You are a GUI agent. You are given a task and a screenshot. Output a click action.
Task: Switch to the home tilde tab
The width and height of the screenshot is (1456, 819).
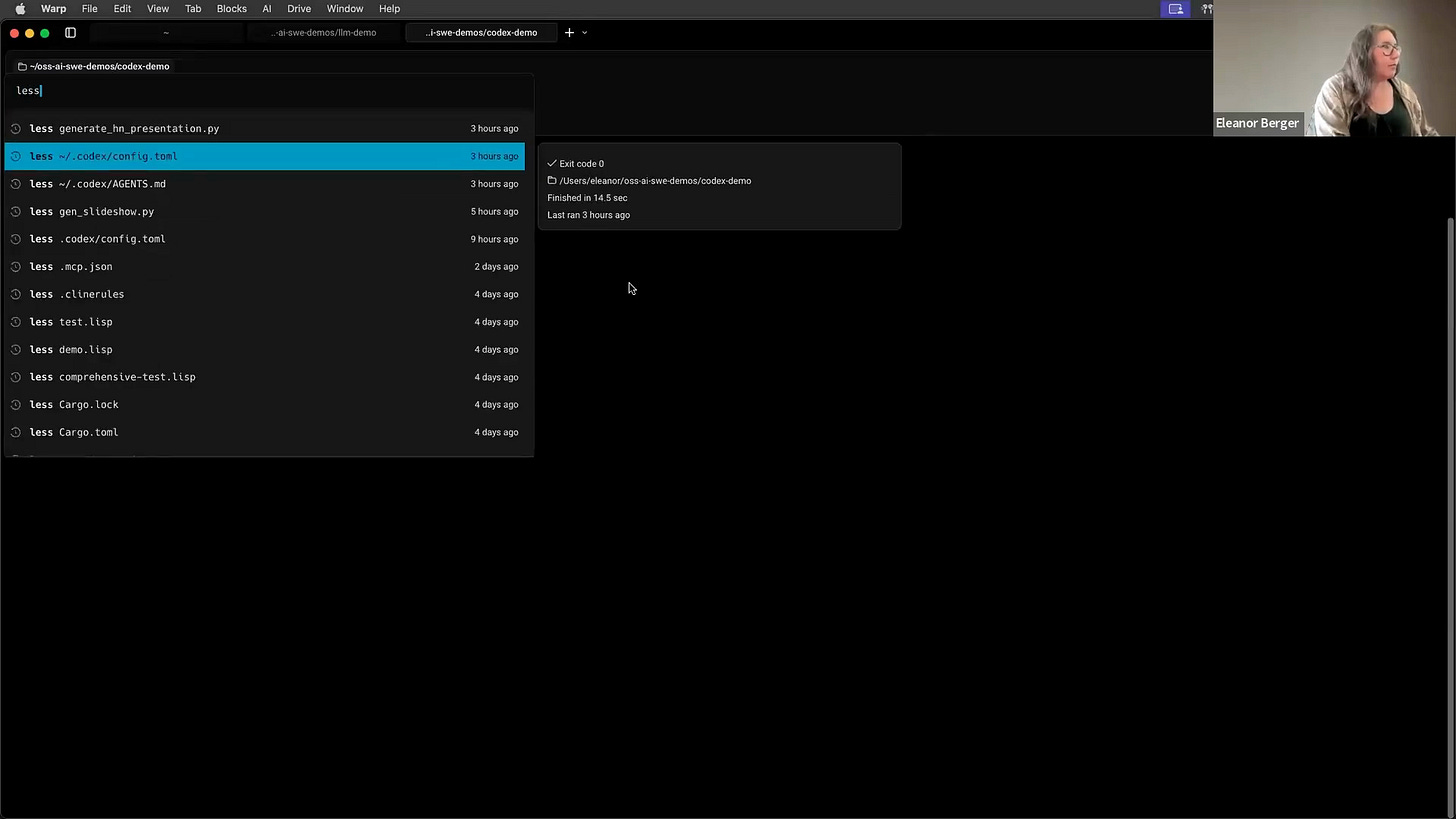point(166,32)
